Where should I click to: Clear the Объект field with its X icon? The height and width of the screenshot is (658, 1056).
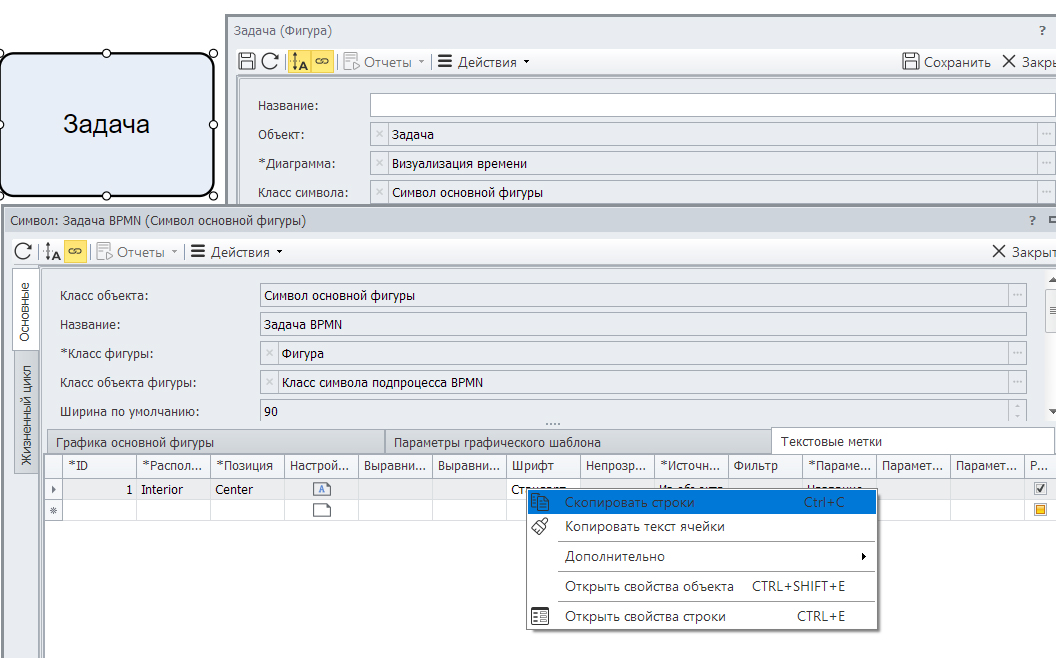coord(379,134)
